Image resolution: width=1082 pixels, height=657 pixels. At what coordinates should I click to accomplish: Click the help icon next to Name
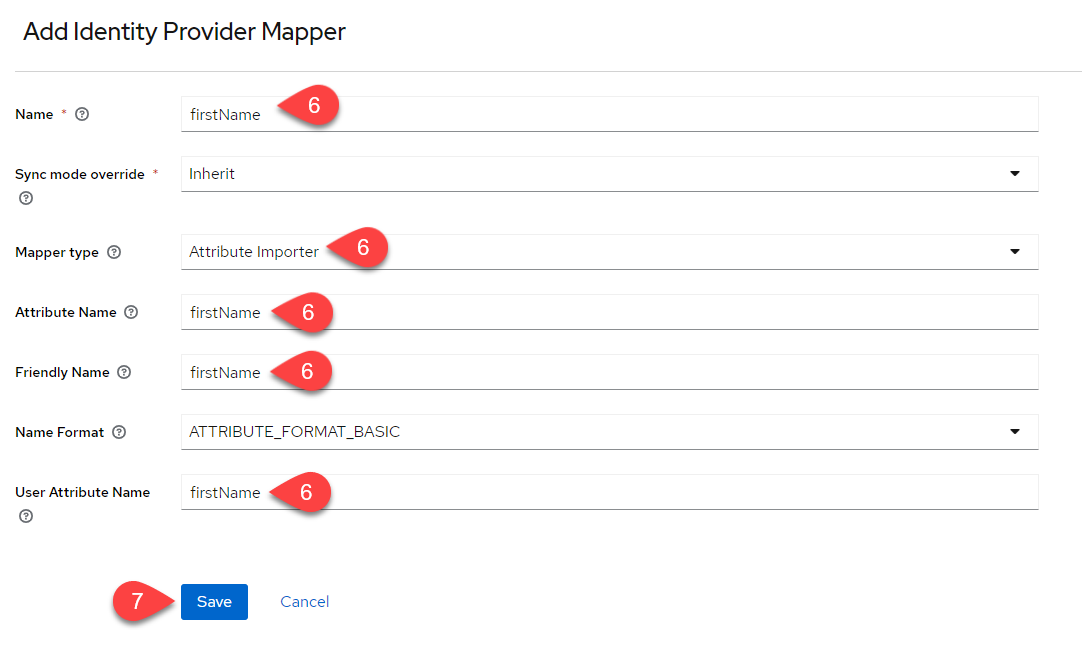pyautogui.click(x=82, y=114)
